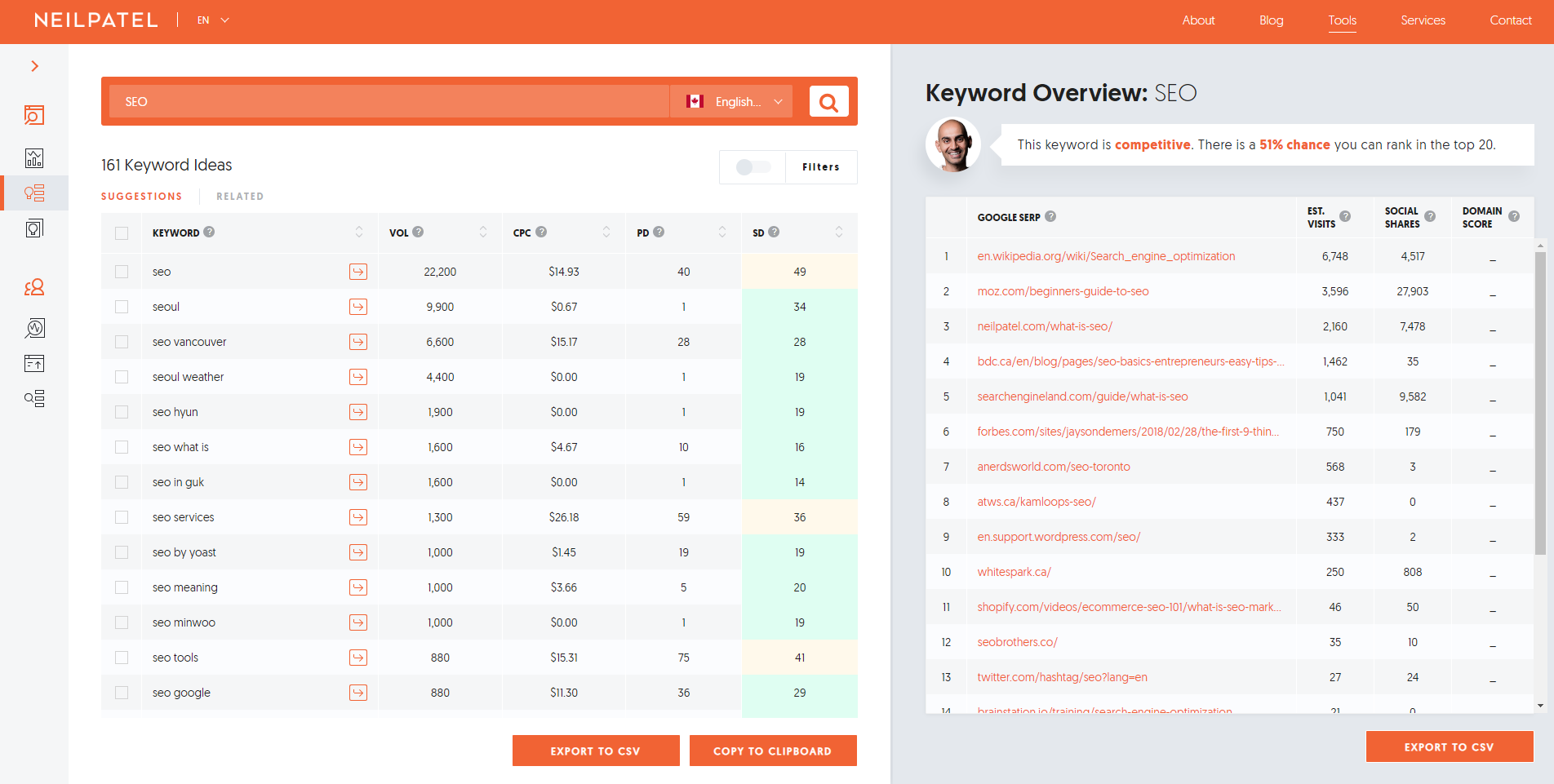Go to Blog in top navigation
This screenshot has height=784, width=1554.
(x=1271, y=20)
